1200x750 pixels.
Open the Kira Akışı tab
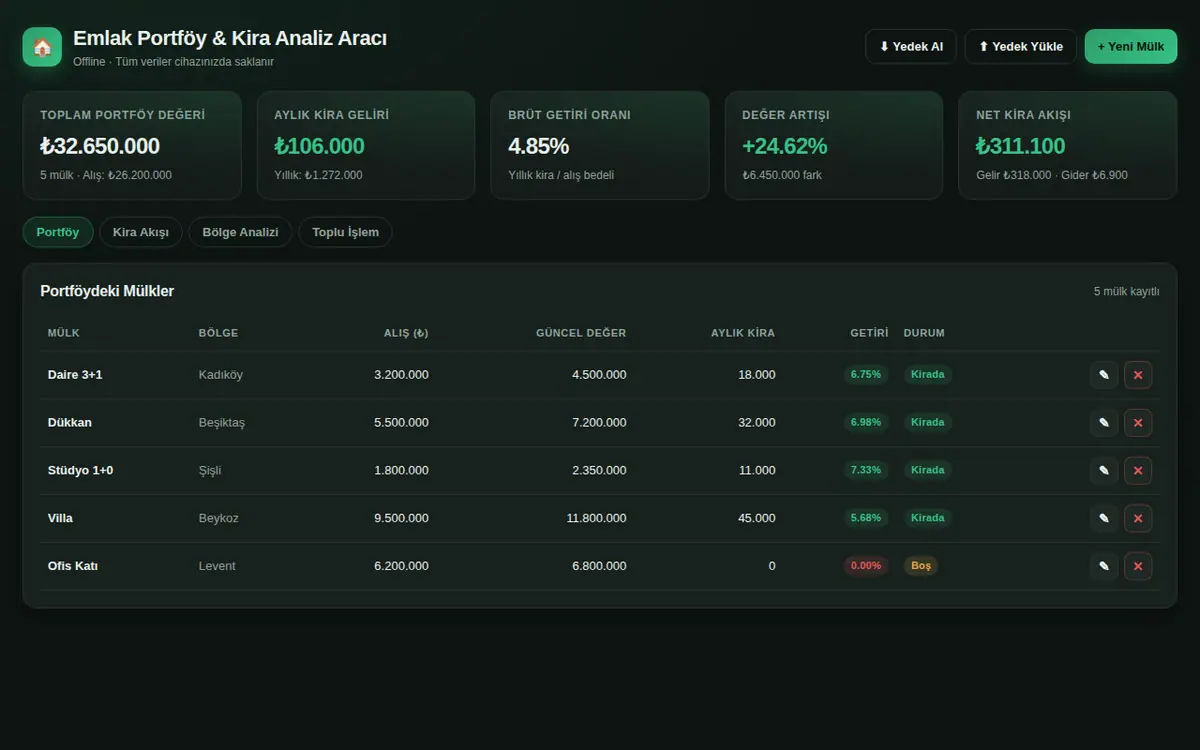(x=141, y=232)
